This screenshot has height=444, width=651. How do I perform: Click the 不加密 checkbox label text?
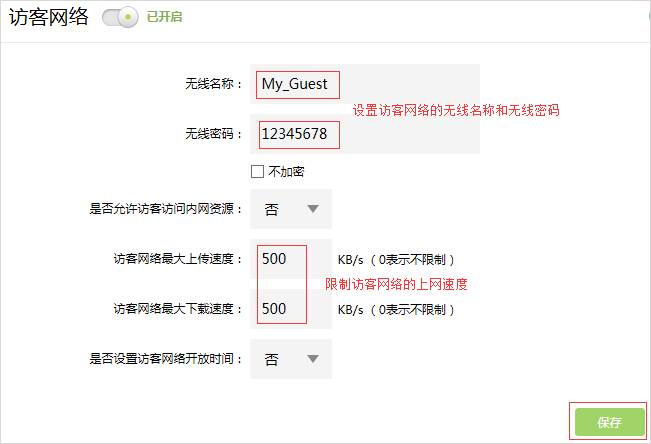(x=285, y=171)
